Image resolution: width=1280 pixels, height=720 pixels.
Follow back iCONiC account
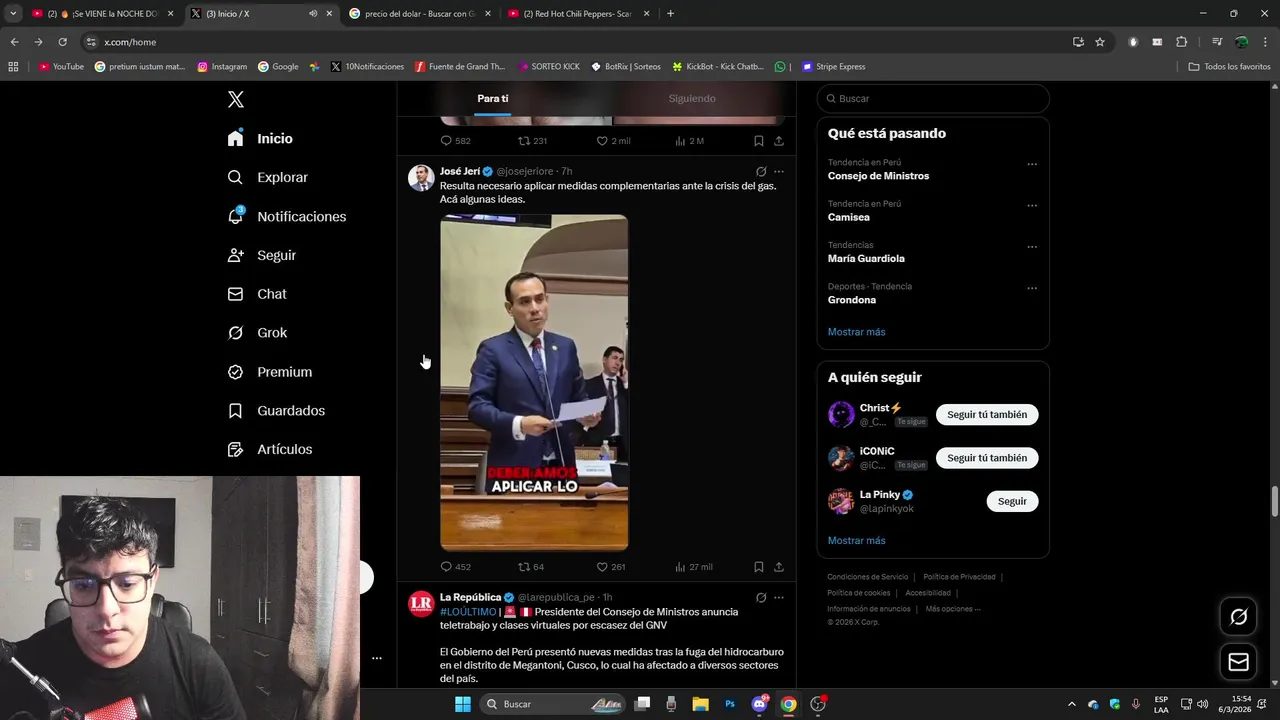click(x=987, y=458)
